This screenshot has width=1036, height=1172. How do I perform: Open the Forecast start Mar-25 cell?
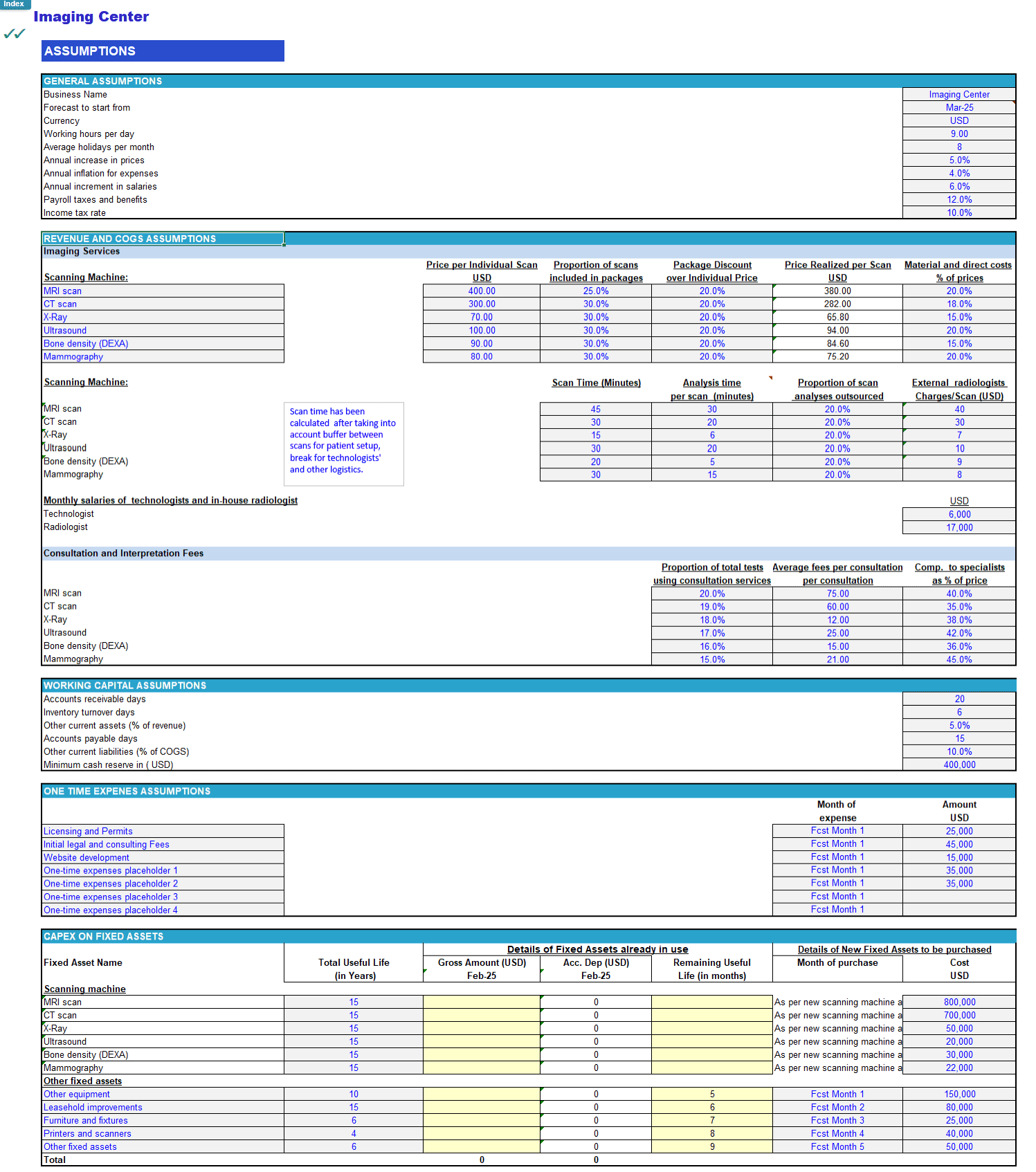pyautogui.click(x=958, y=108)
